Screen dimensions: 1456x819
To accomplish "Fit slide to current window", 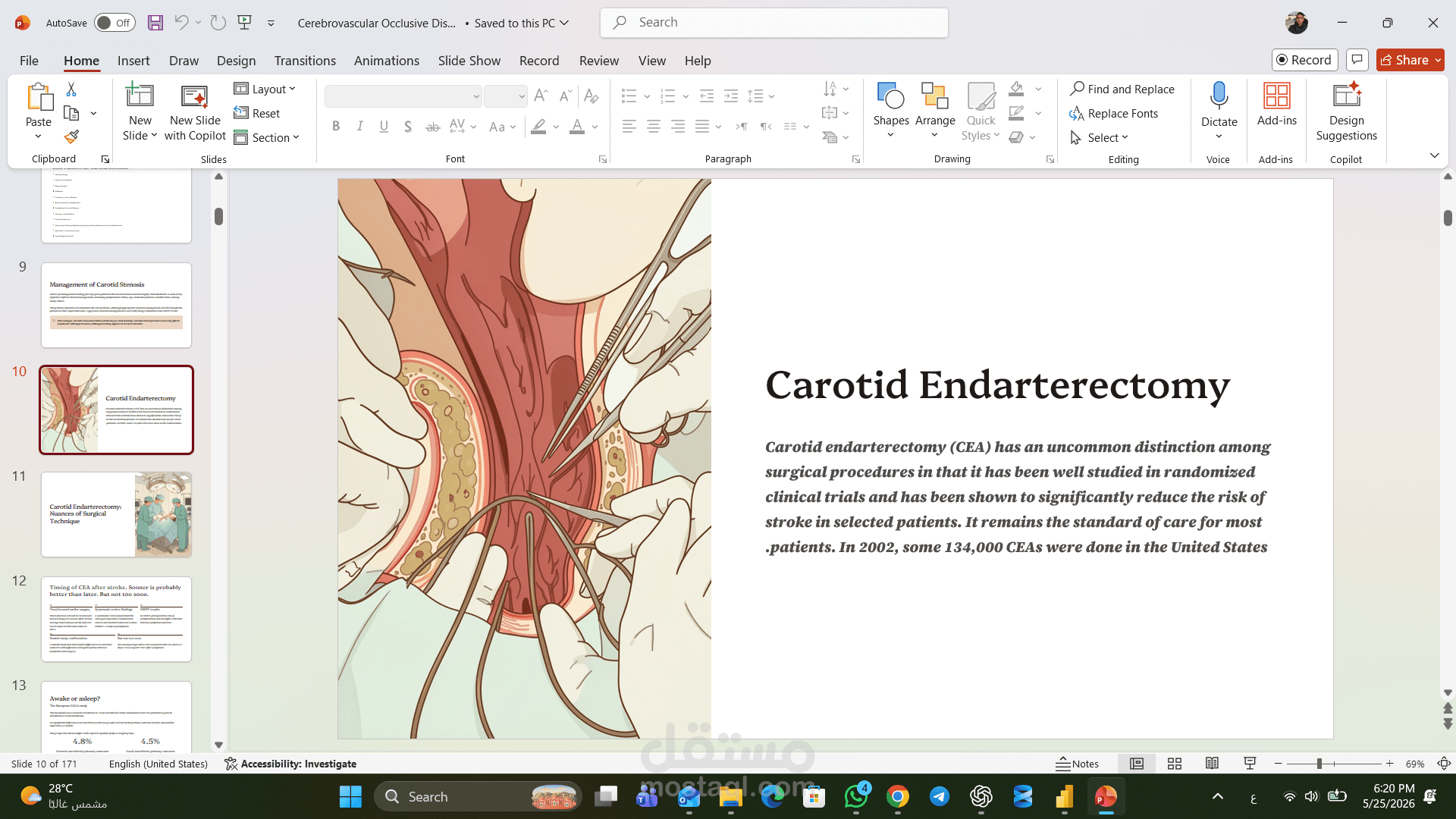I will pyautogui.click(x=1445, y=764).
